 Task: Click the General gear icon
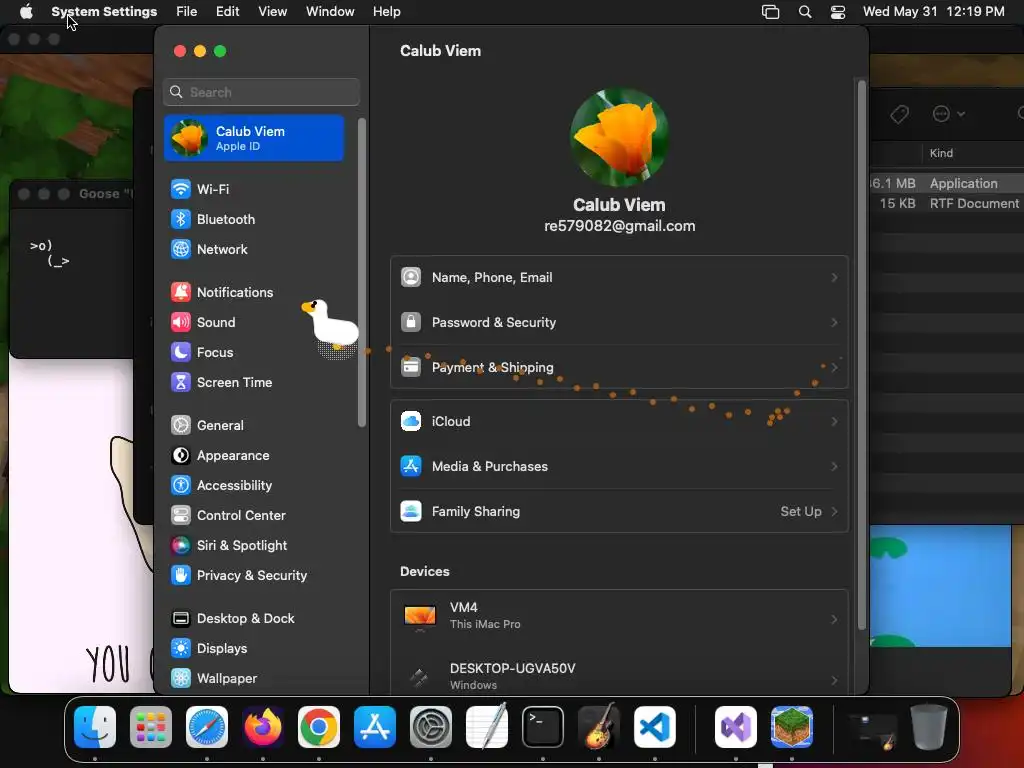[x=180, y=425]
